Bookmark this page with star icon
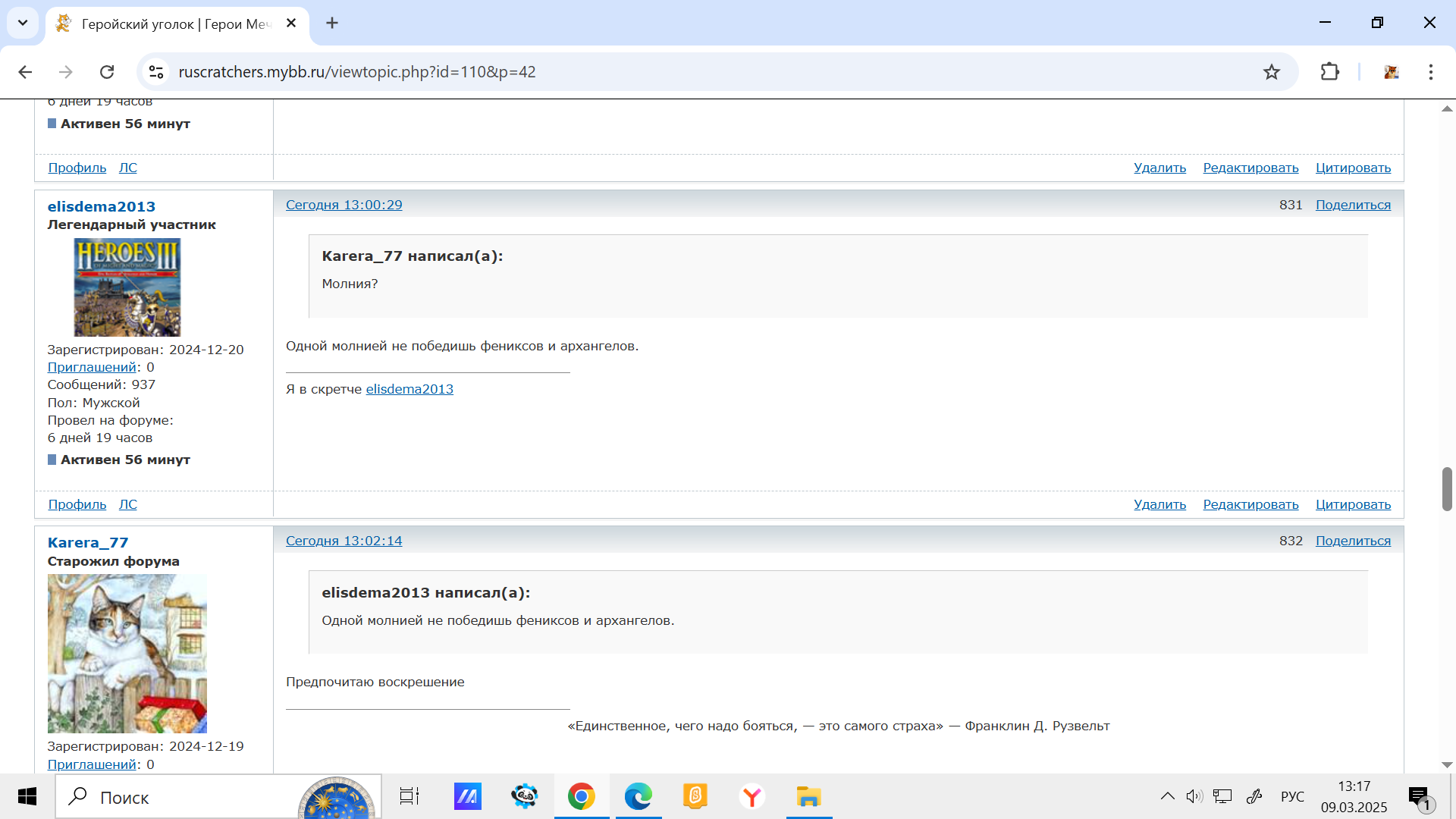 point(1272,72)
